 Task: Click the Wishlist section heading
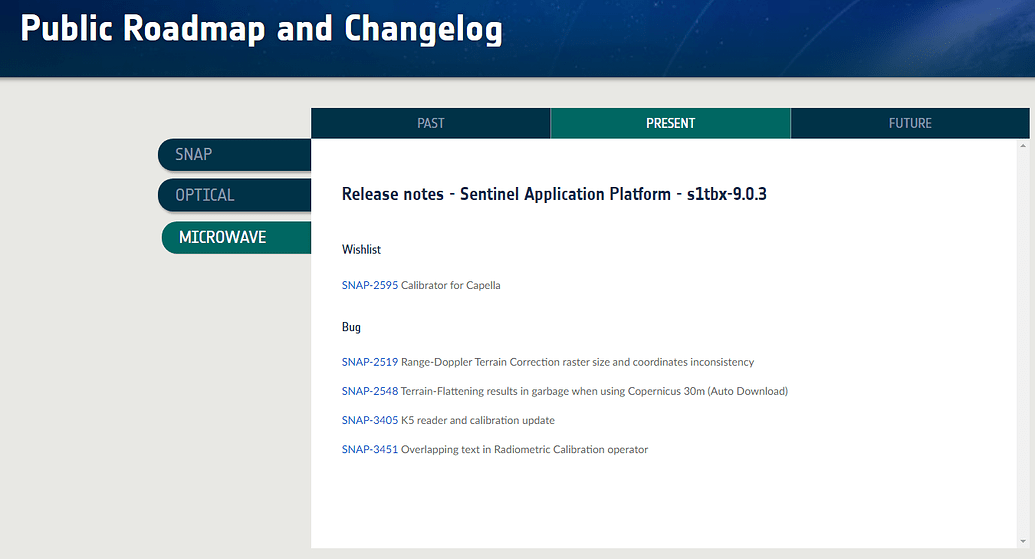click(361, 249)
